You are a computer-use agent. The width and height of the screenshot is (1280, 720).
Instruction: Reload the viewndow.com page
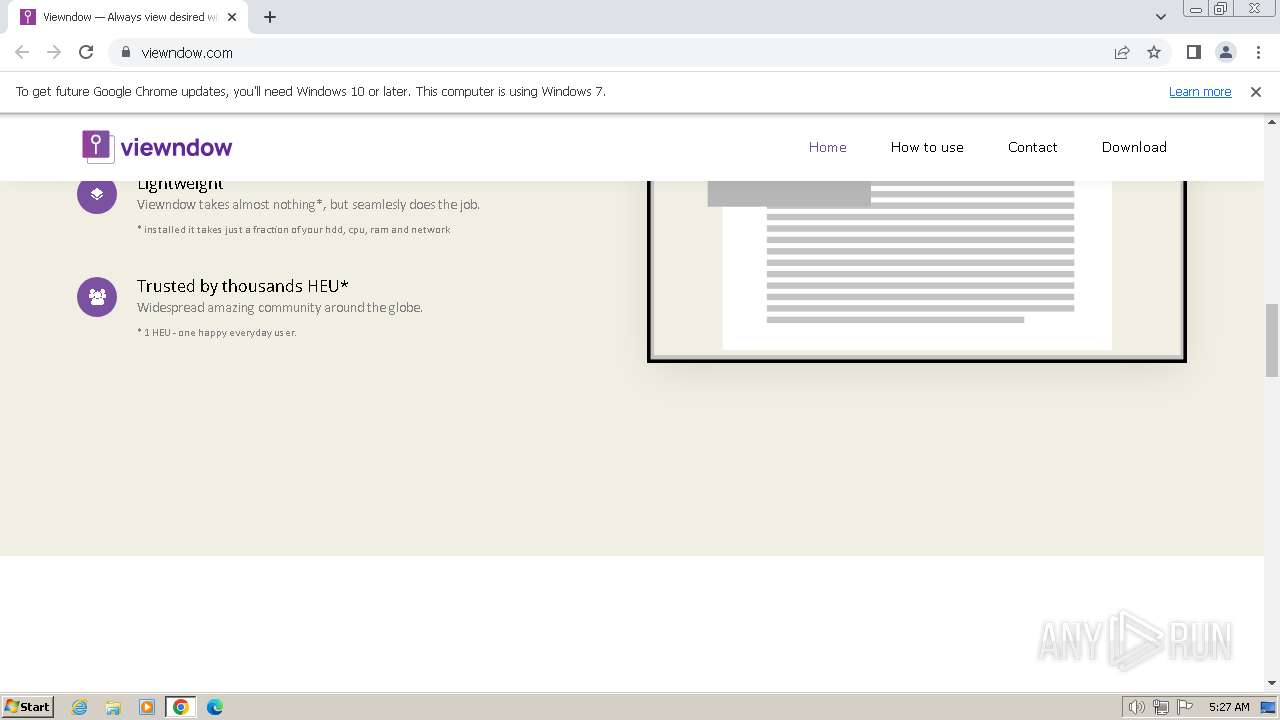coord(86,52)
